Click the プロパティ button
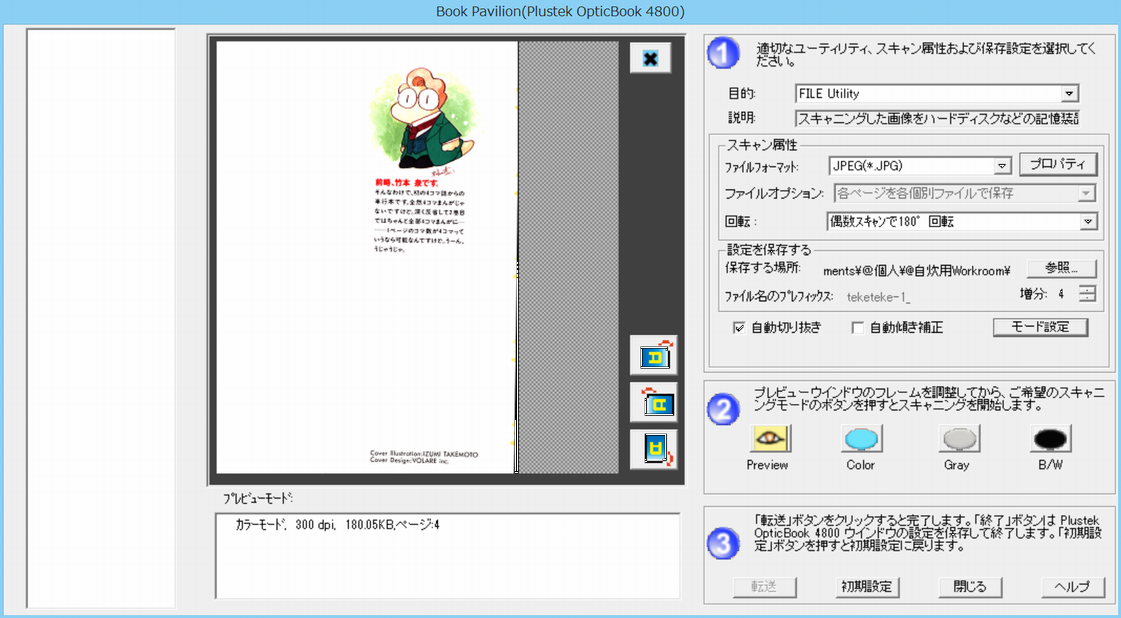 (1057, 164)
